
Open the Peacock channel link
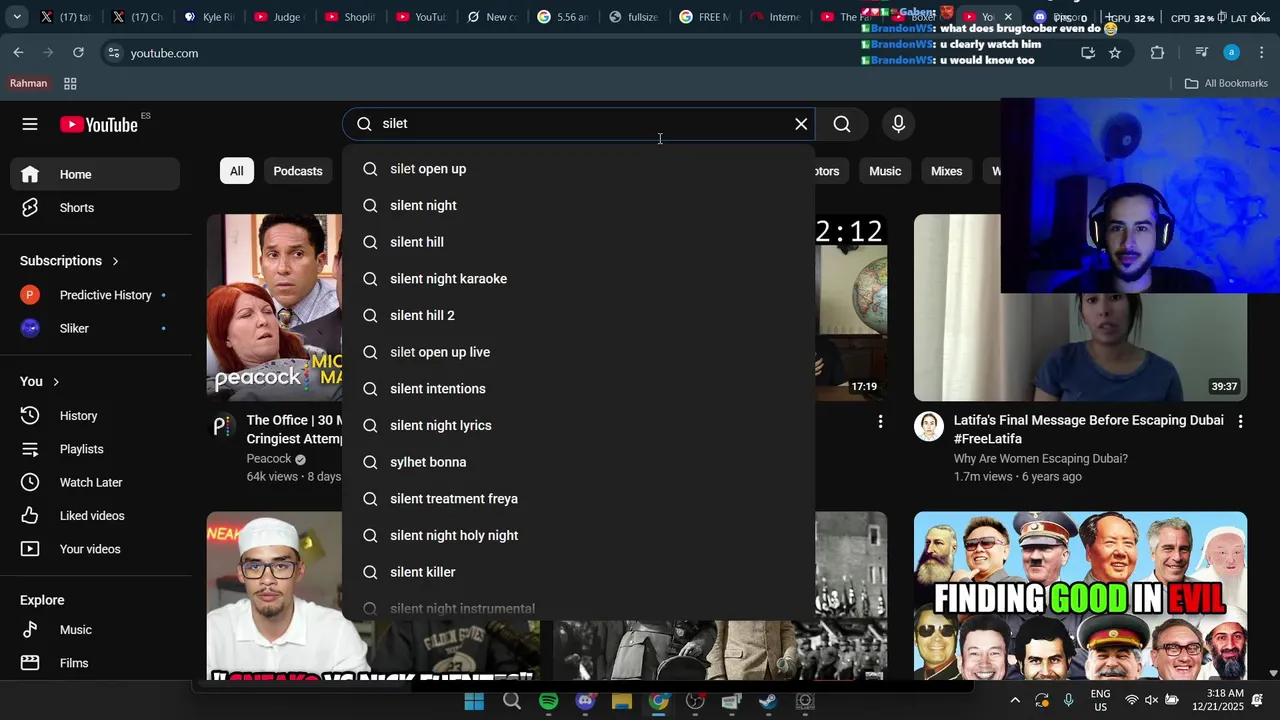tap(269, 459)
